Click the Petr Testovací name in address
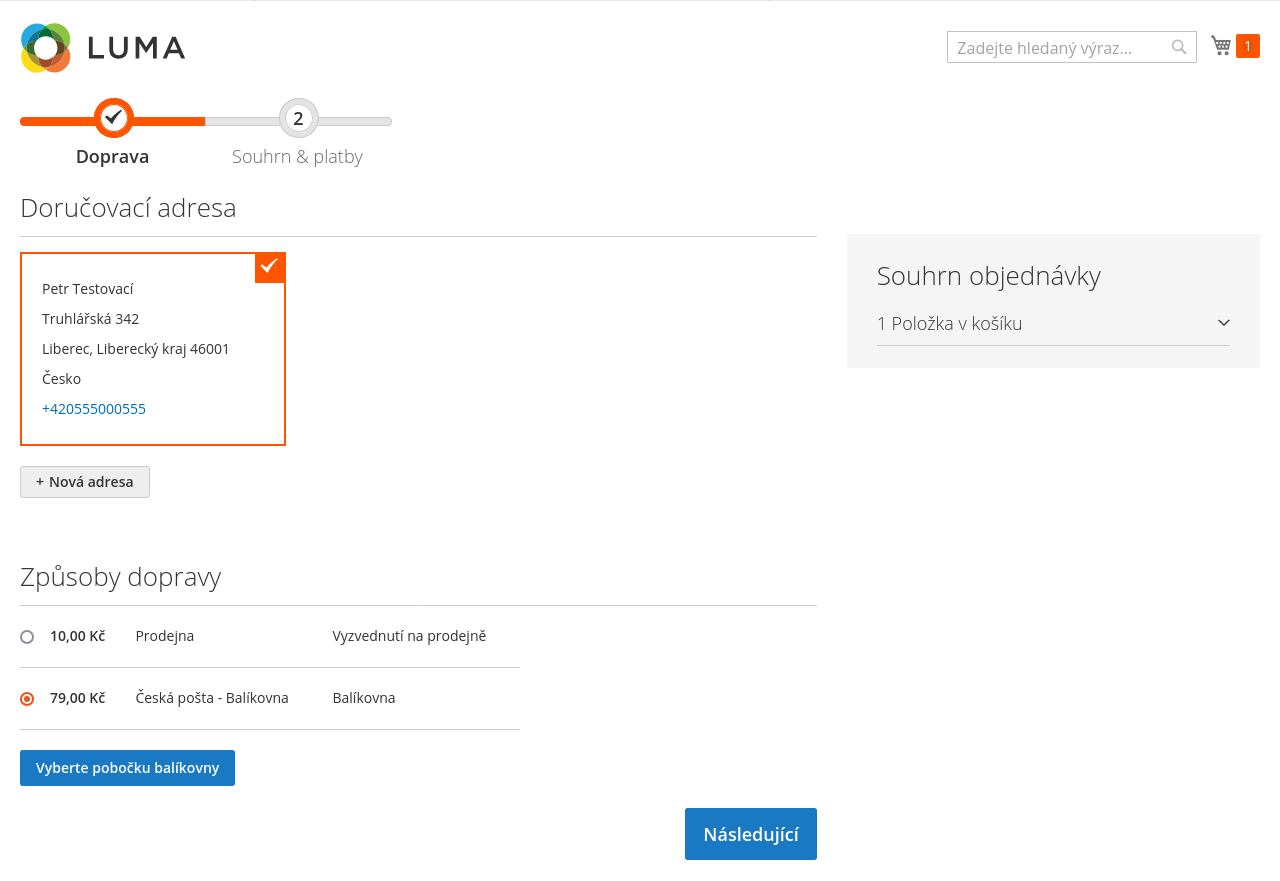This screenshot has height=881, width=1280. [88, 289]
